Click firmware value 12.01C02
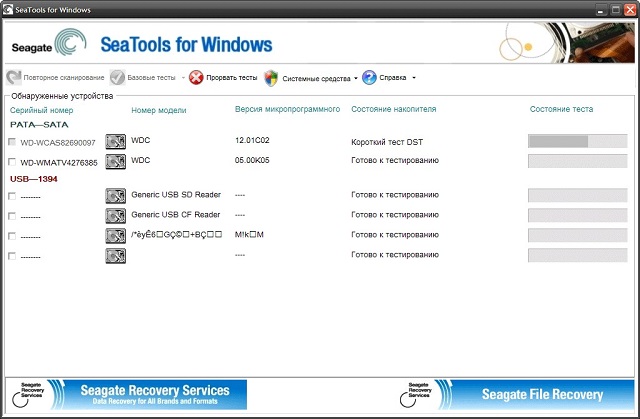Screen dimensions: 640x419 coord(252,140)
